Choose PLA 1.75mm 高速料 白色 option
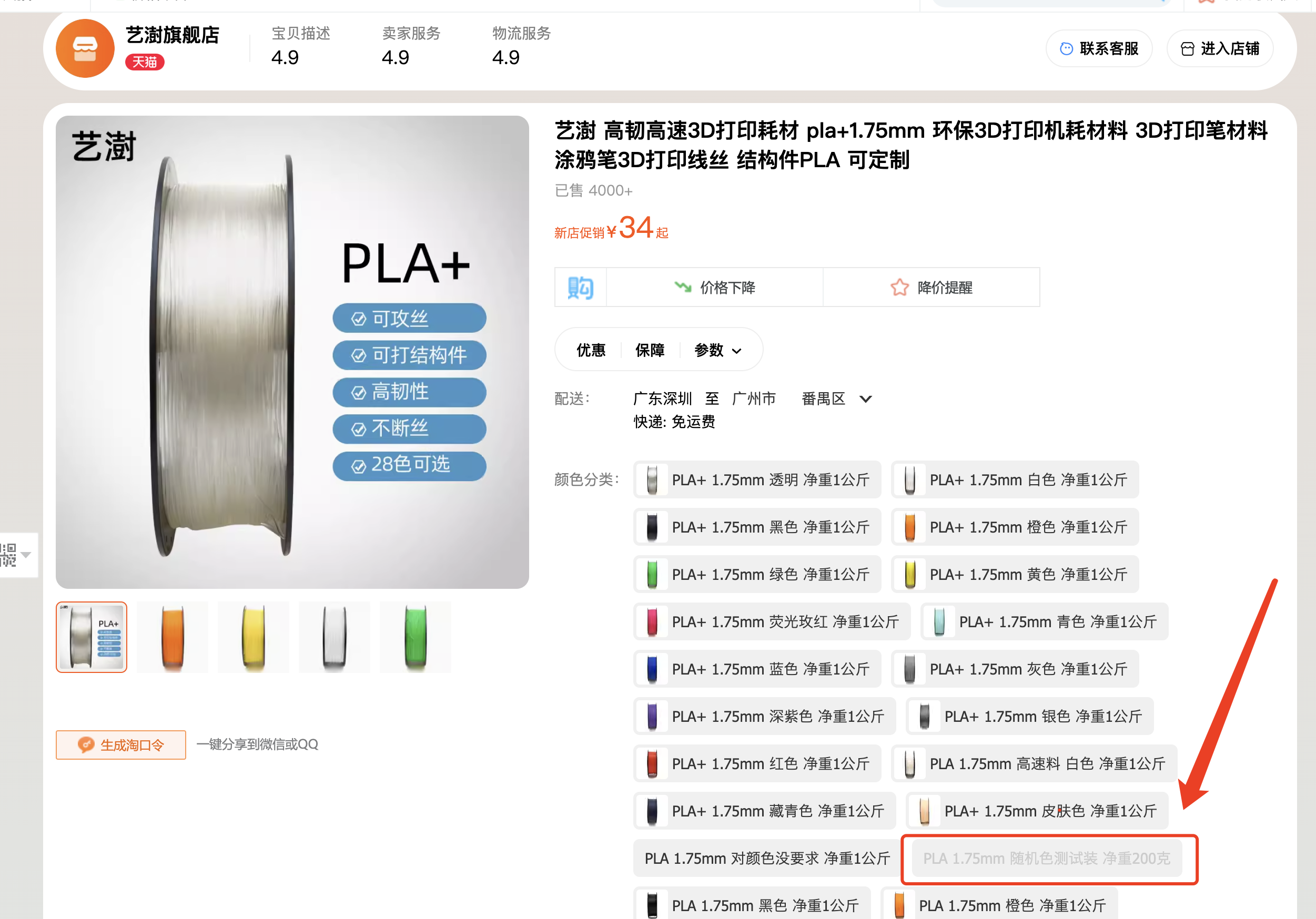1316x919 pixels. [1034, 764]
